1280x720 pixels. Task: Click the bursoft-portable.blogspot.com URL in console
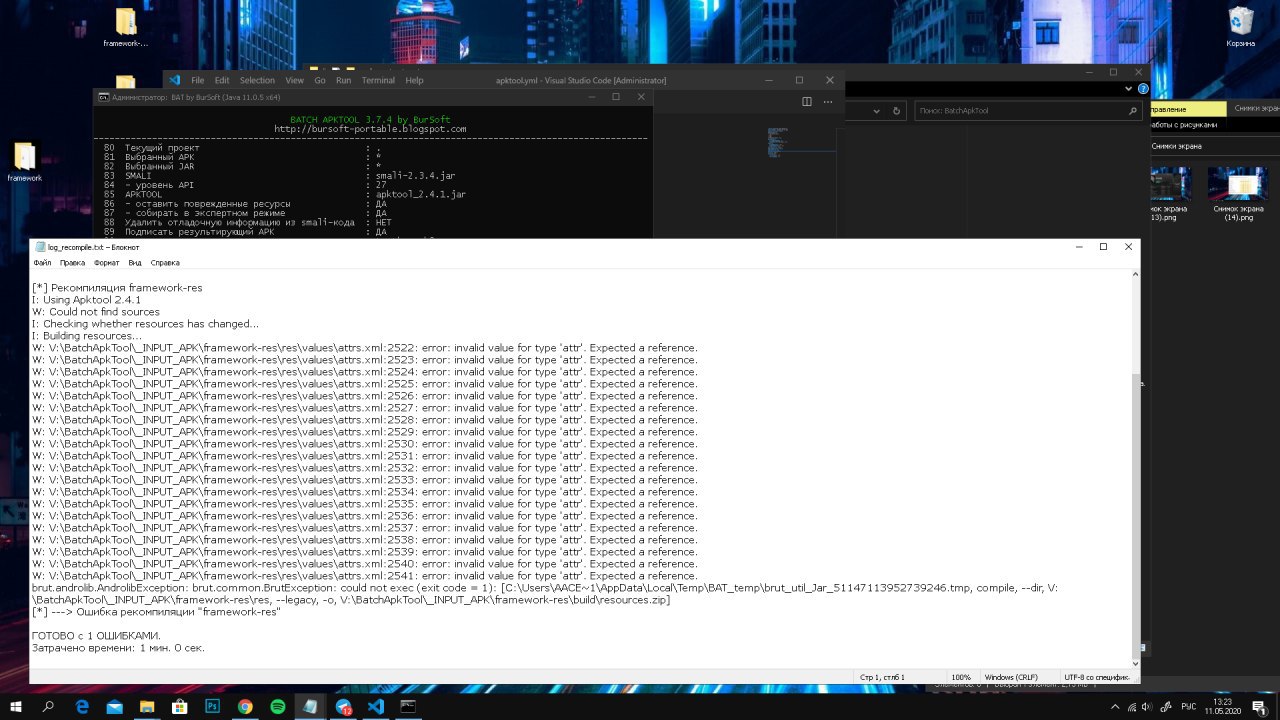pyautogui.click(x=370, y=129)
